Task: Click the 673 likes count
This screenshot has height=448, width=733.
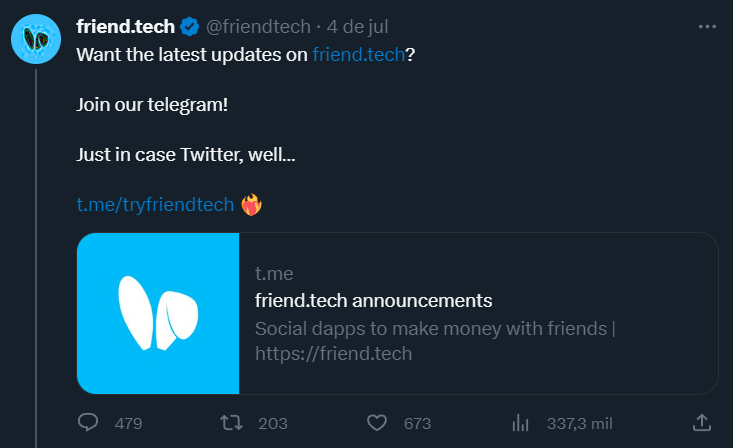Action: pos(417,423)
